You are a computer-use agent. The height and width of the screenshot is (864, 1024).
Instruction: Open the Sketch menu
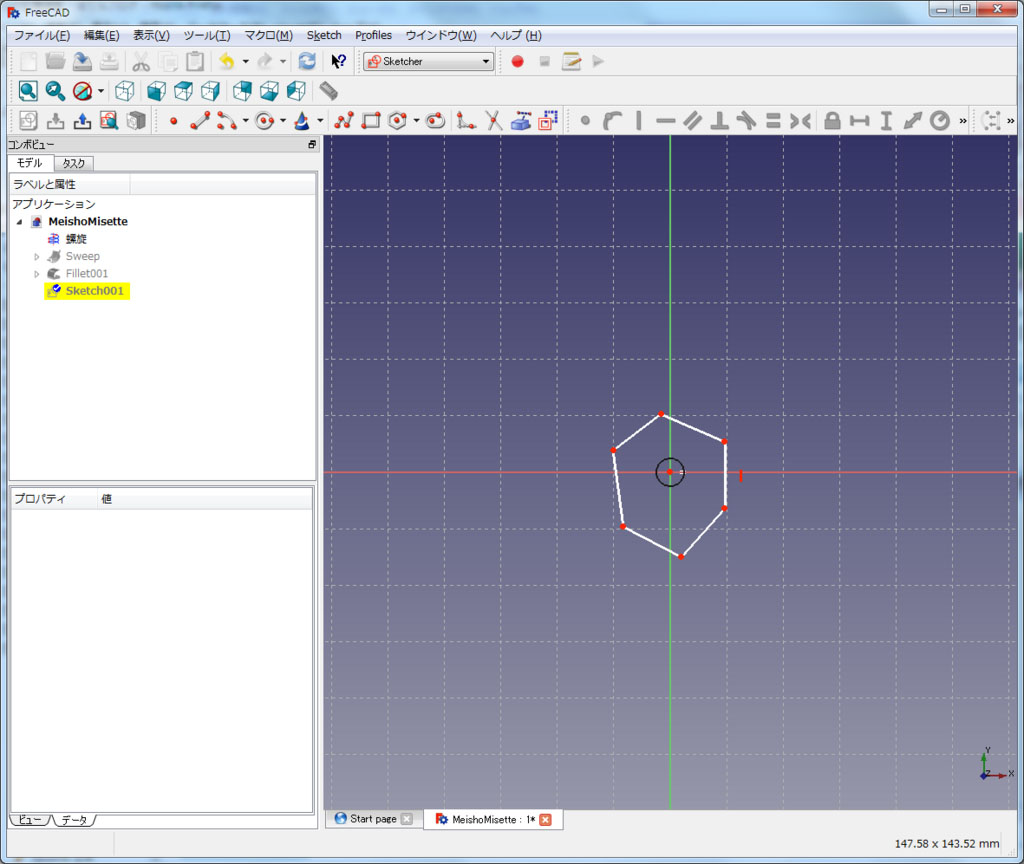(x=324, y=35)
